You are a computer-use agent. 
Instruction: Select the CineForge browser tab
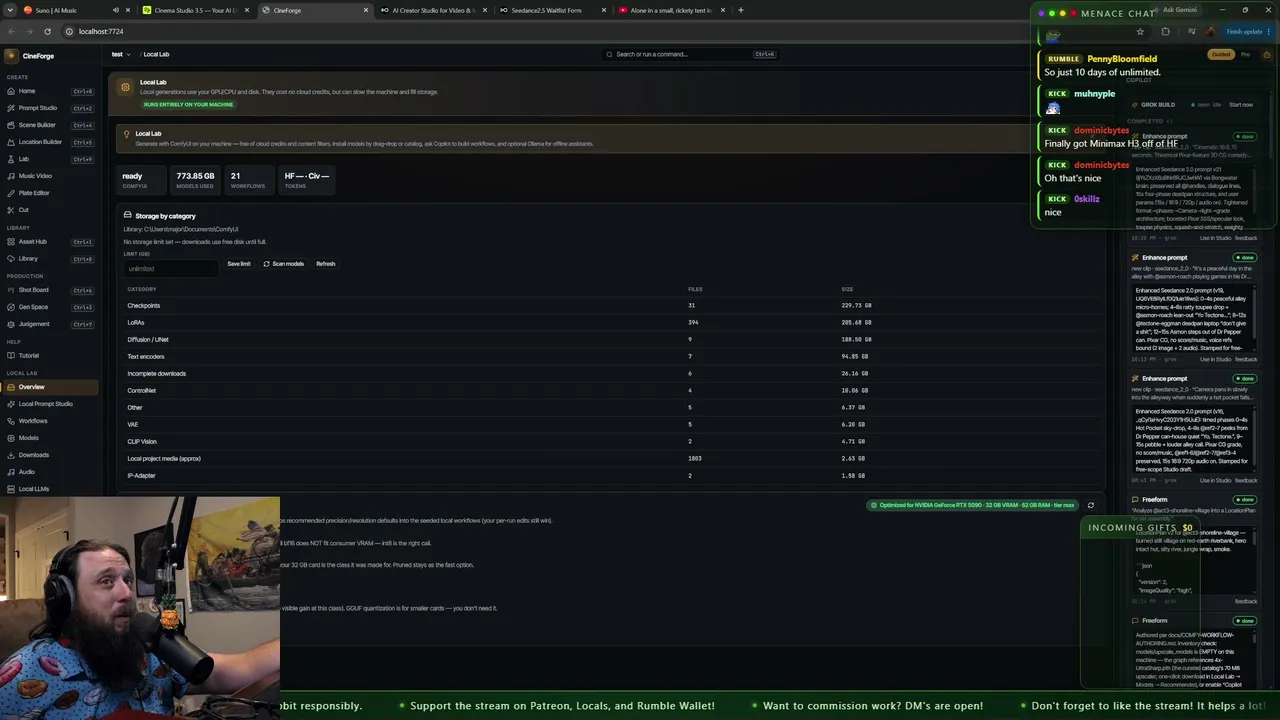pyautogui.click(x=314, y=10)
